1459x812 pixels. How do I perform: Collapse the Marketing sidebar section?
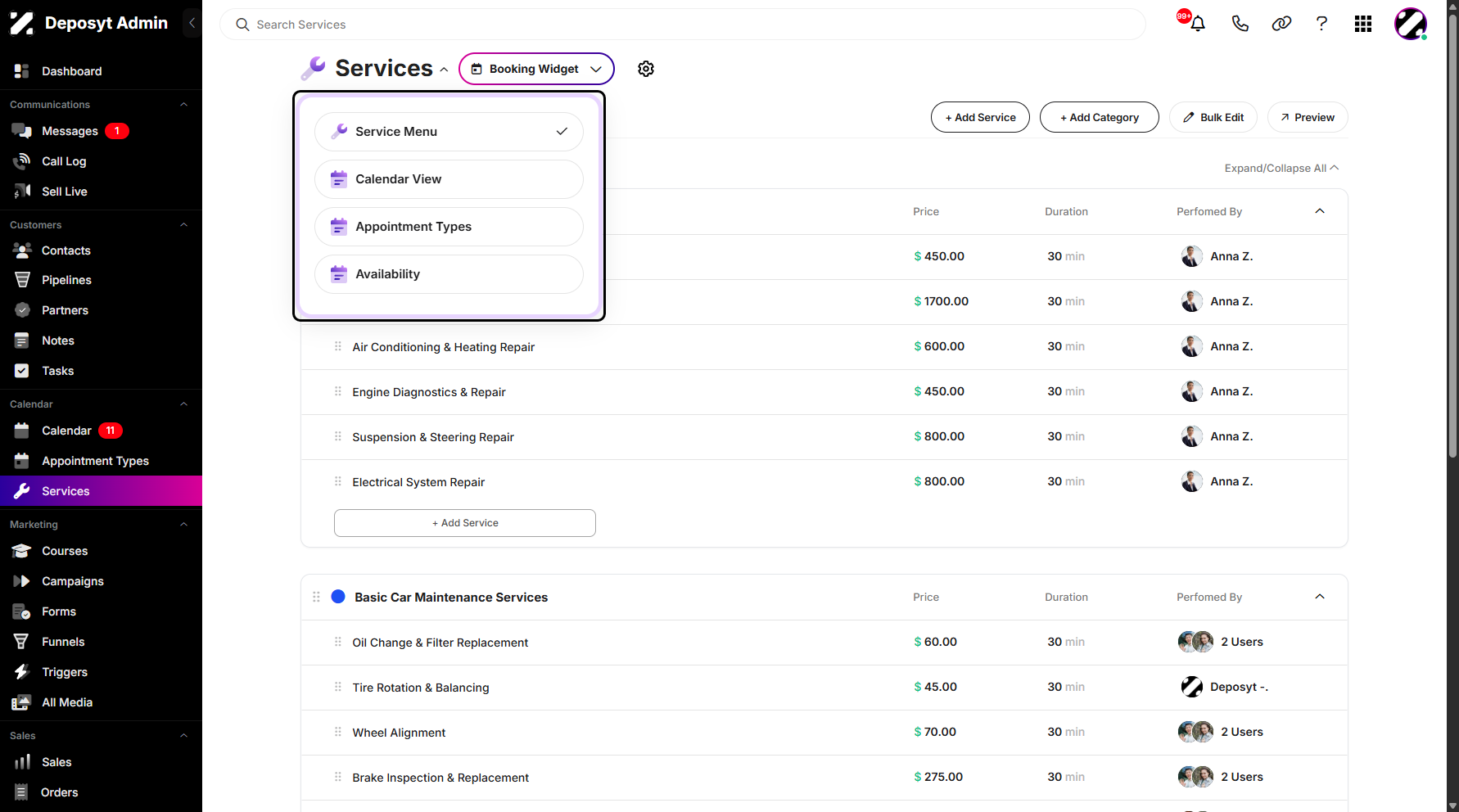pos(183,525)
